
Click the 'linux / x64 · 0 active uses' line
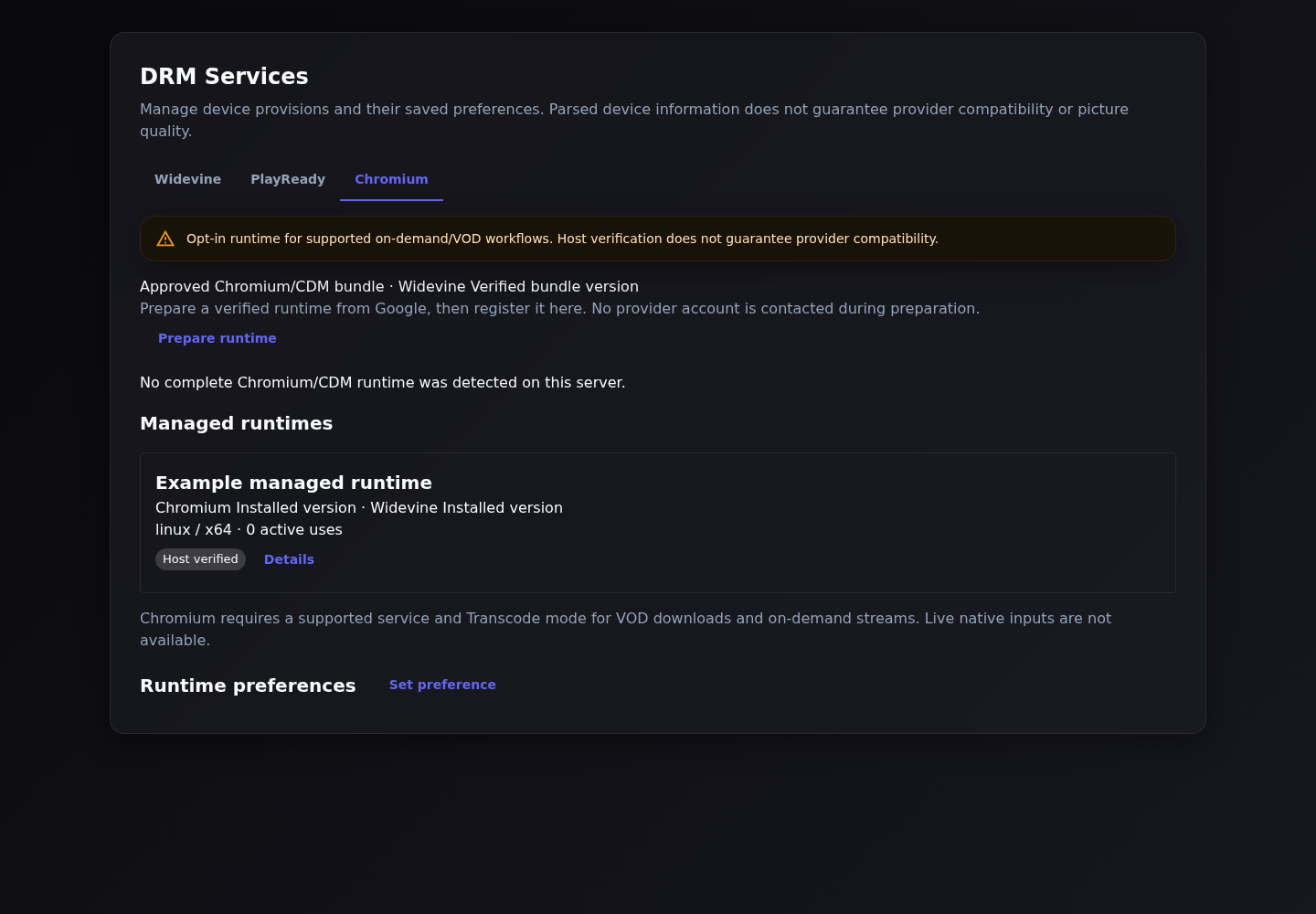coord(249,529)
